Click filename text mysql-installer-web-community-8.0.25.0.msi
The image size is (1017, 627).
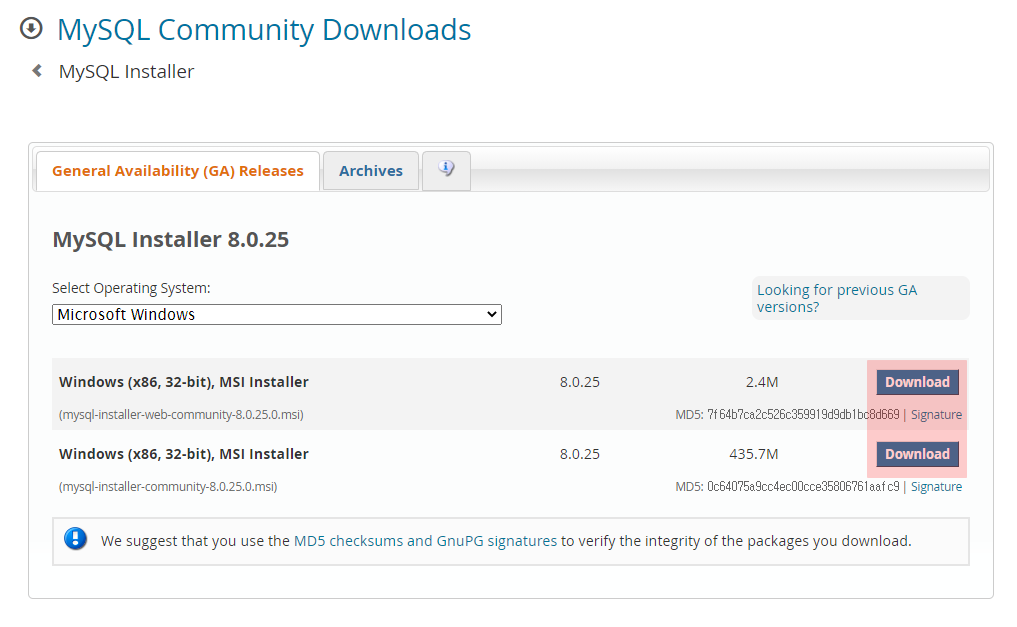[181, 415]
